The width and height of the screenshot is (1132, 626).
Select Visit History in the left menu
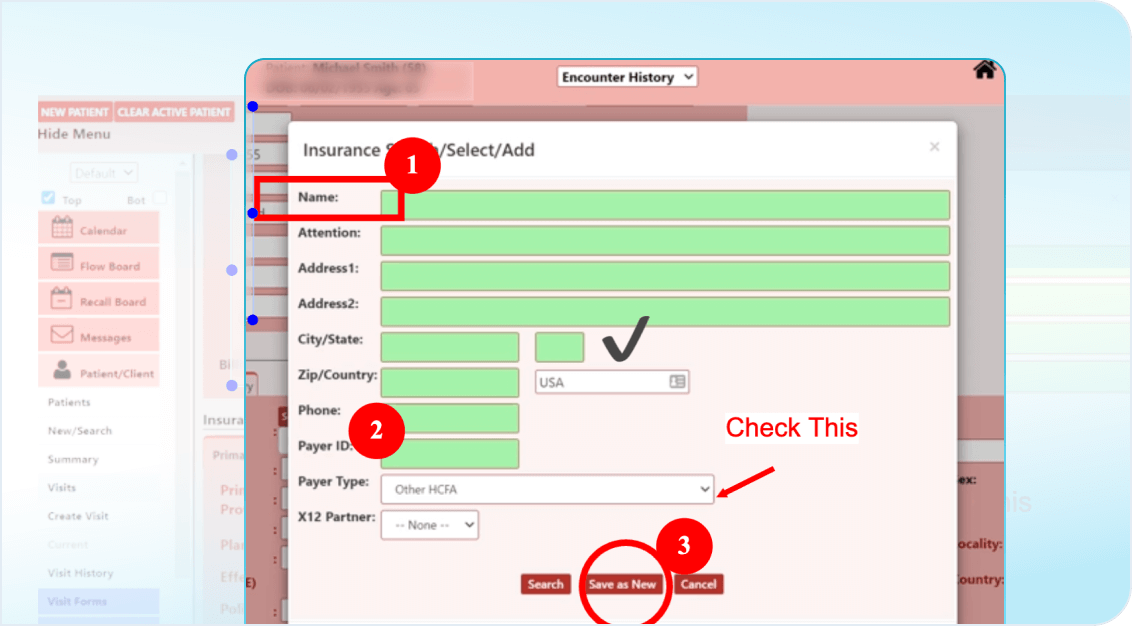click(80, 573)
